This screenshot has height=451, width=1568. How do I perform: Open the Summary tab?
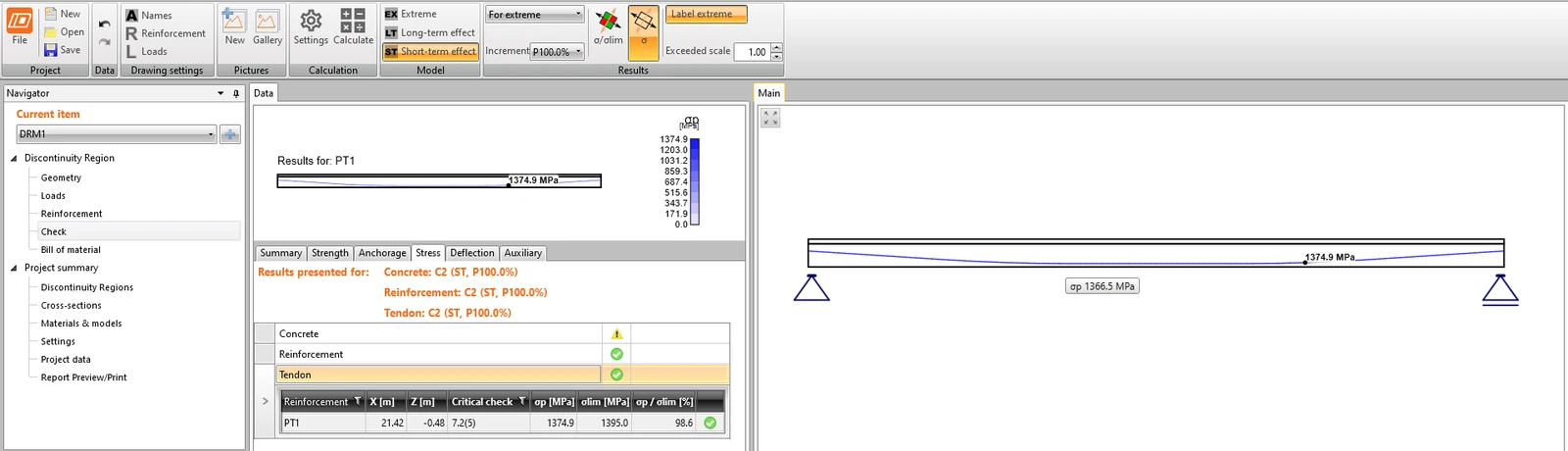point(281,253)
